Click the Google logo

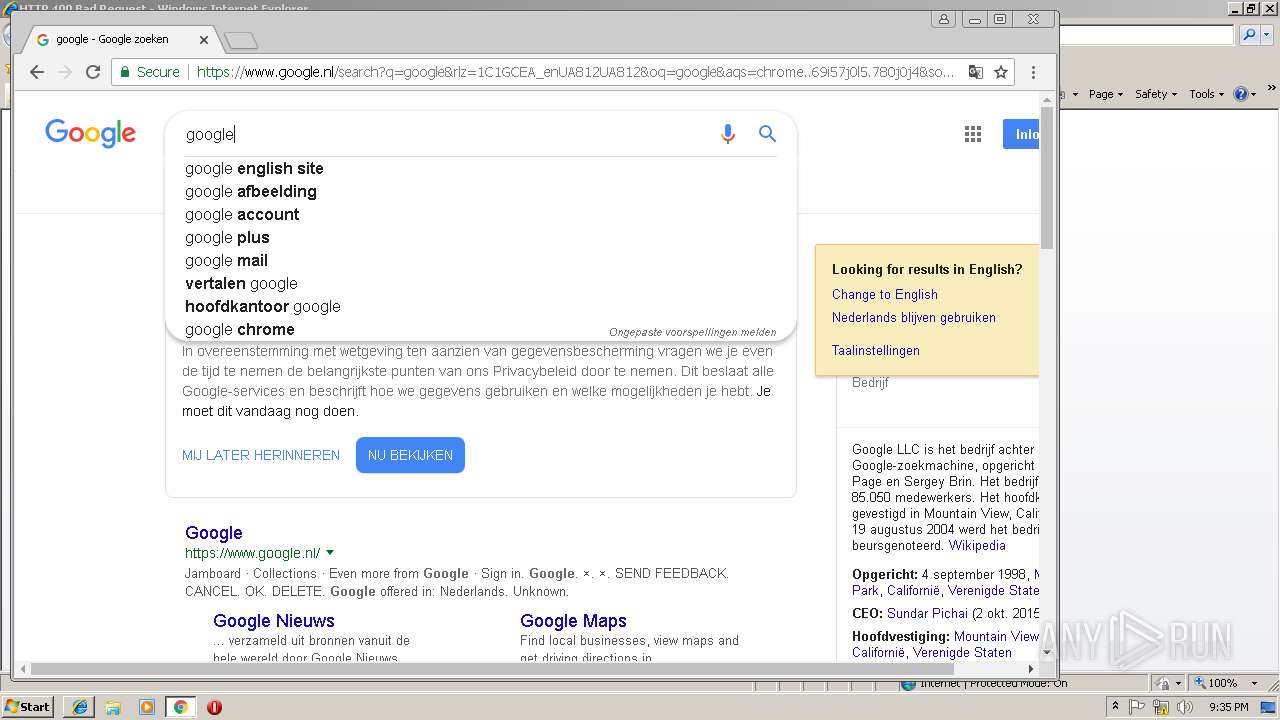click(x=90, y=134)
